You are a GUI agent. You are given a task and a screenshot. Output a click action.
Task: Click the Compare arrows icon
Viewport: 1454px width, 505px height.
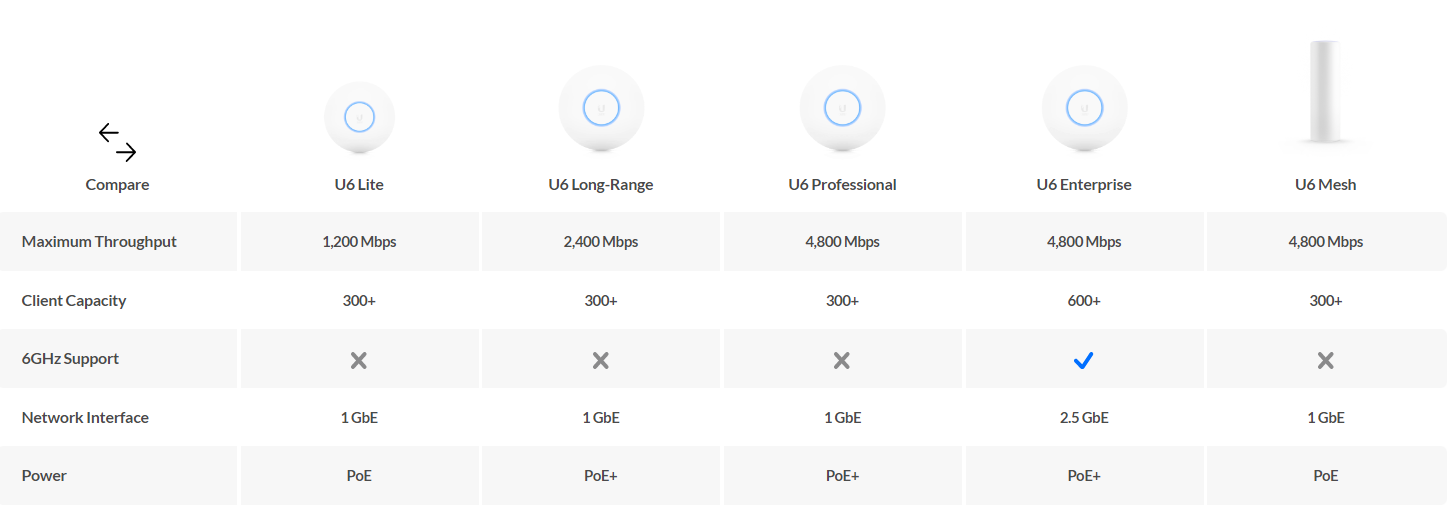117,142
